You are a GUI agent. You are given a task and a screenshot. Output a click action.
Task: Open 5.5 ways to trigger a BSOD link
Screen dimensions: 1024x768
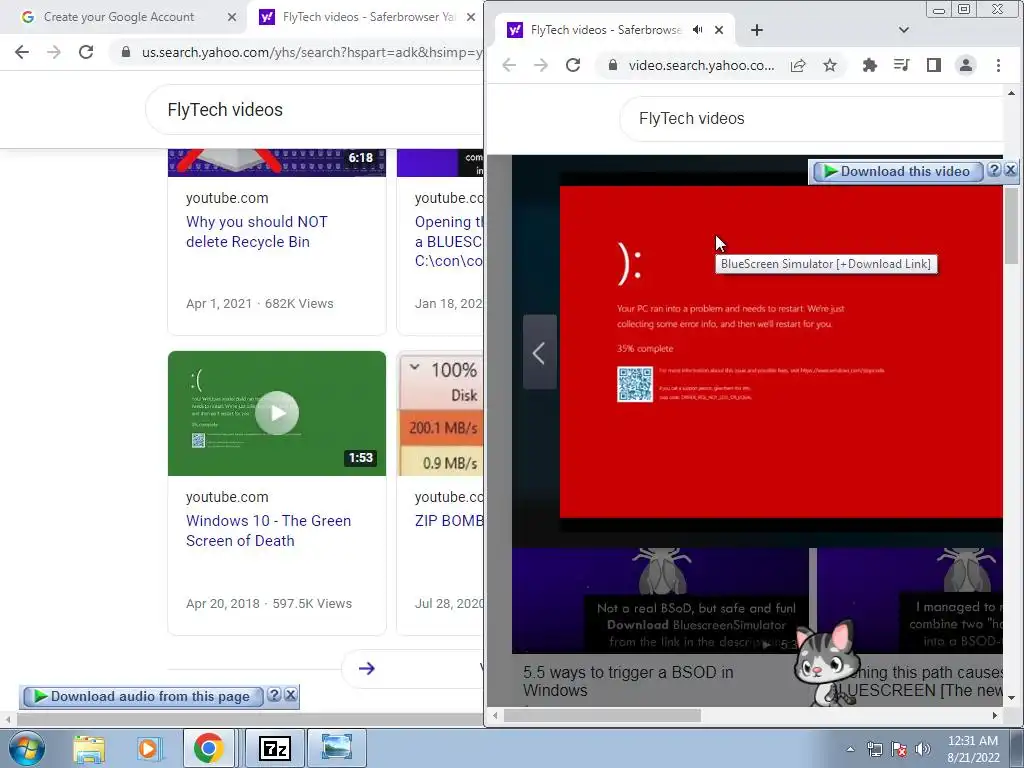tap(628, 681)
